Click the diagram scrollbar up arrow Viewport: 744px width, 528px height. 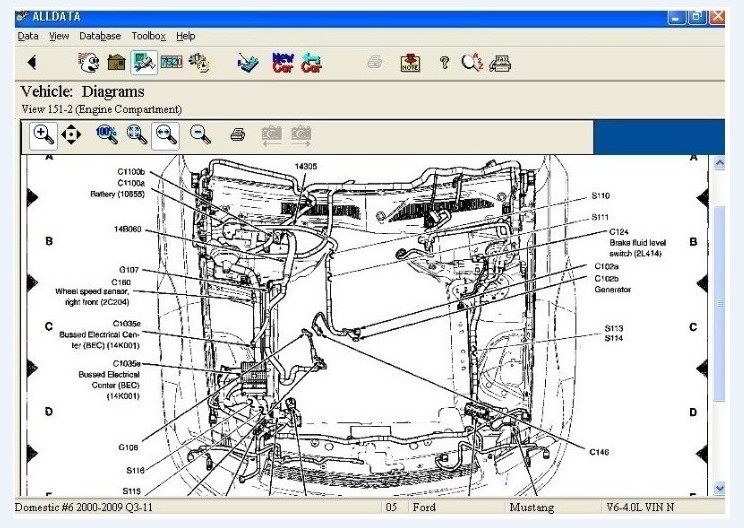pos(719,164)
